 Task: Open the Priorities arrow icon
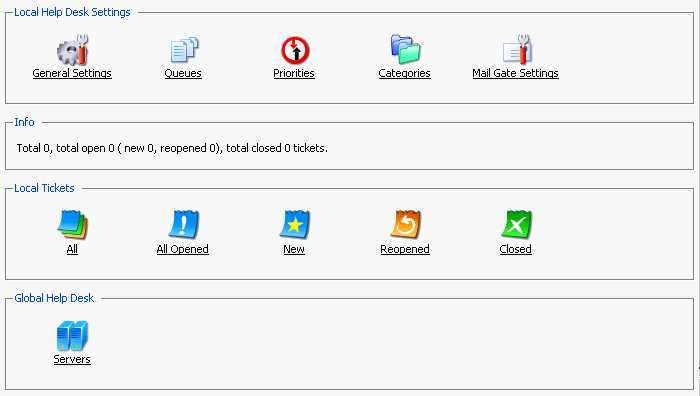pos(295,50)
